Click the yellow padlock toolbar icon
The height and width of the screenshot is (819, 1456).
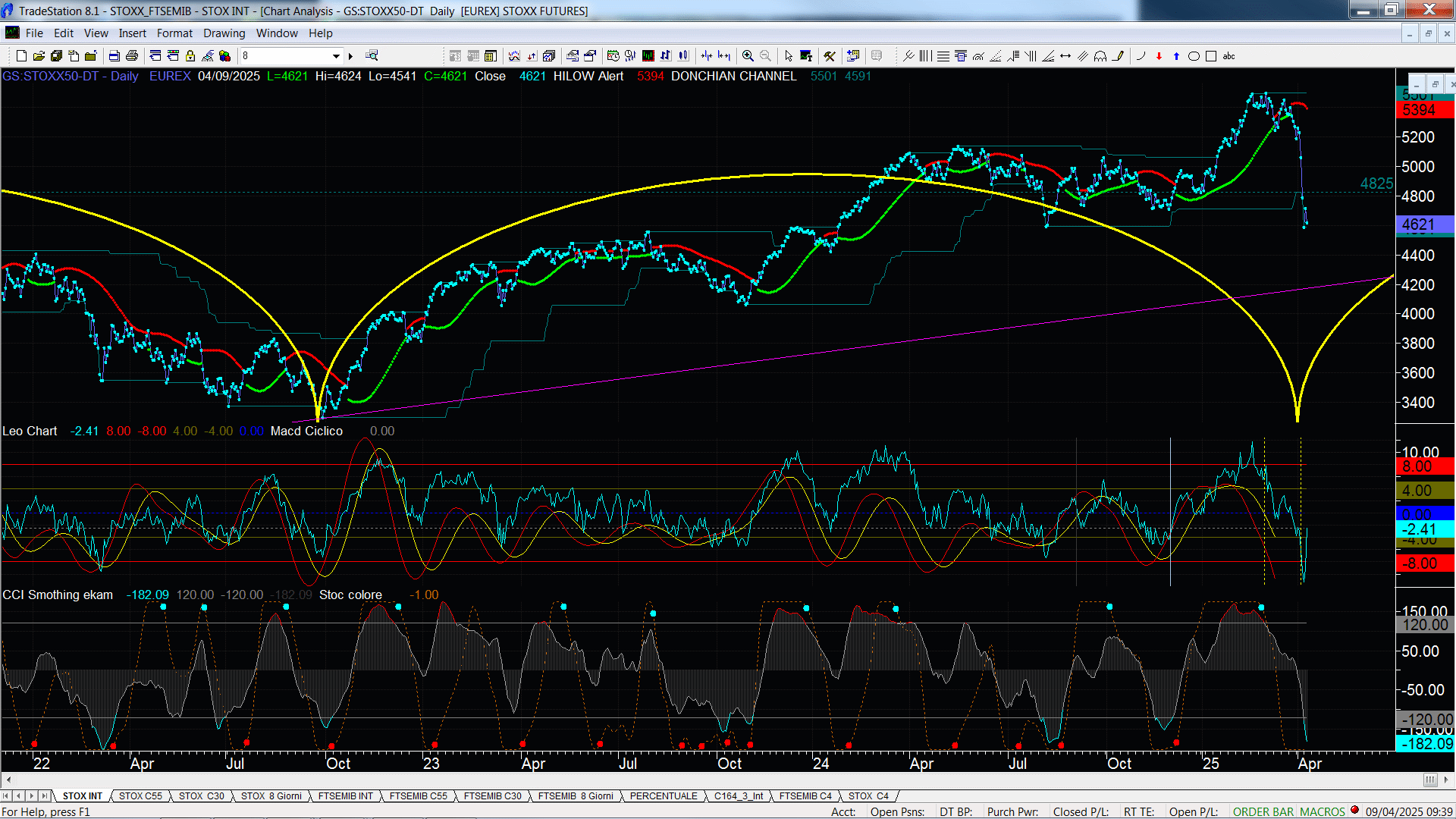click(190, 55)
